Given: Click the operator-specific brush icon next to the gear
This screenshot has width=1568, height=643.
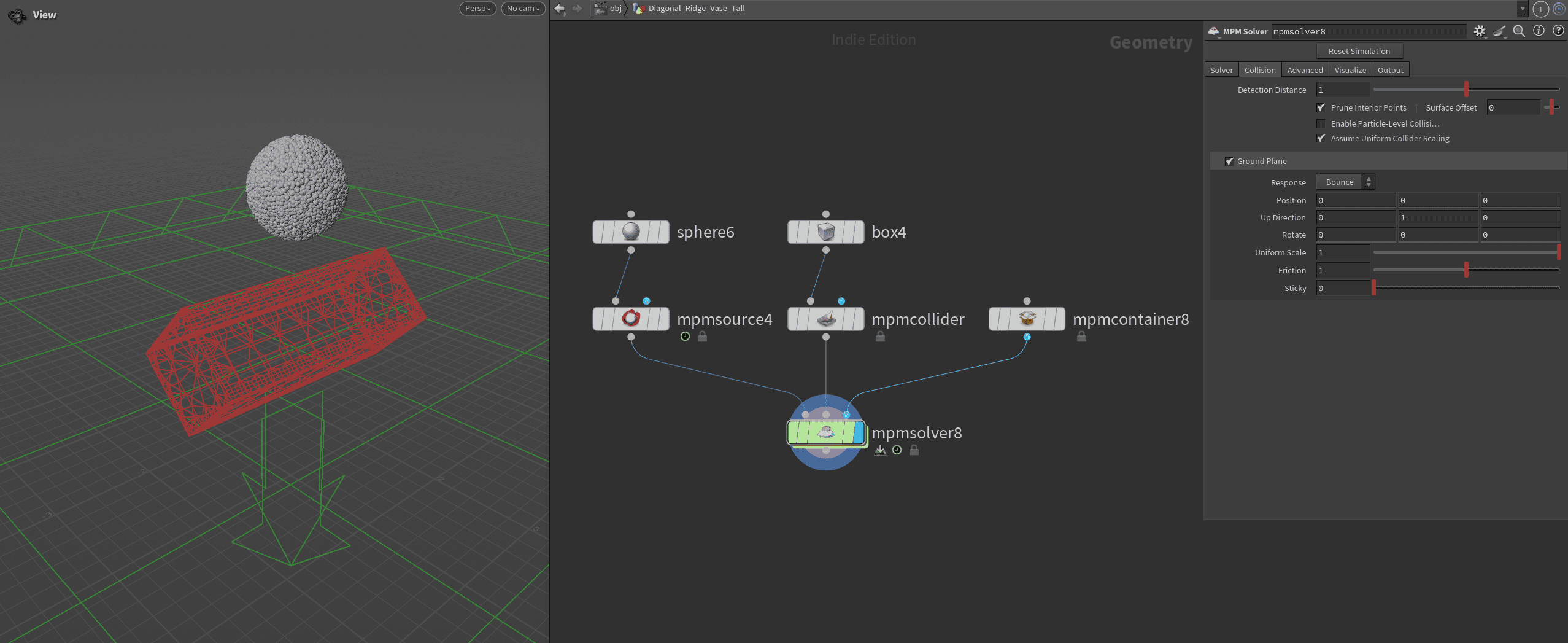Looking at the screenshot, I should click(x=1499, y=31).
